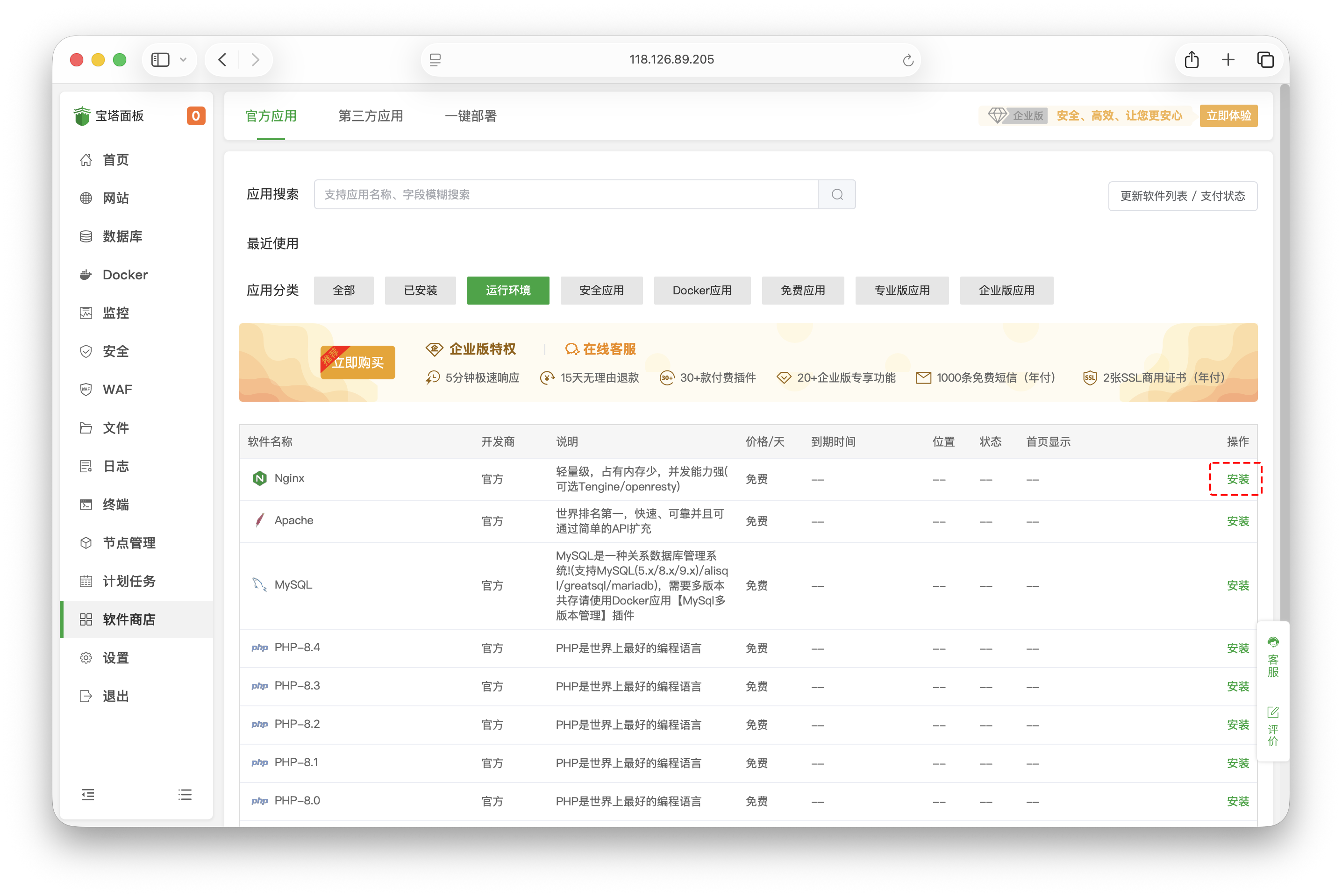Image resolution: width=1342 pixels, height=896 pixels.
Task: Click the list view icon at sidebar bottom
Action: [x=185, y=794]
